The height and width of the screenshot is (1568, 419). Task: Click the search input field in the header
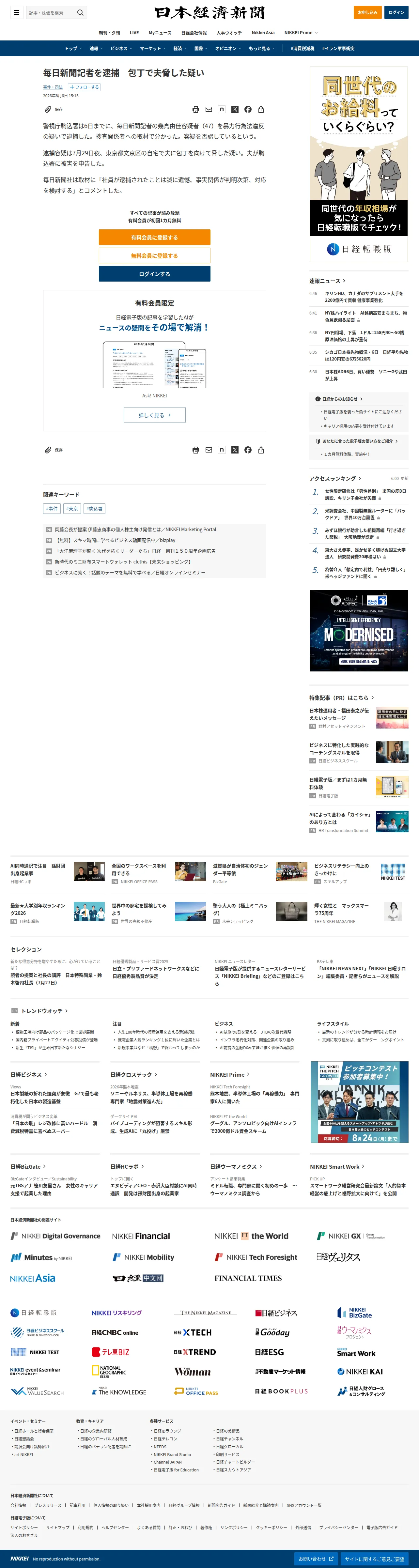tap(51, 12)
